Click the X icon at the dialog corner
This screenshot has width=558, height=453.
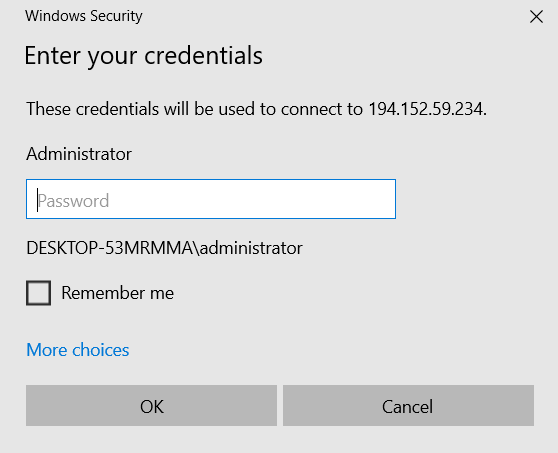[x=536, y=16]
